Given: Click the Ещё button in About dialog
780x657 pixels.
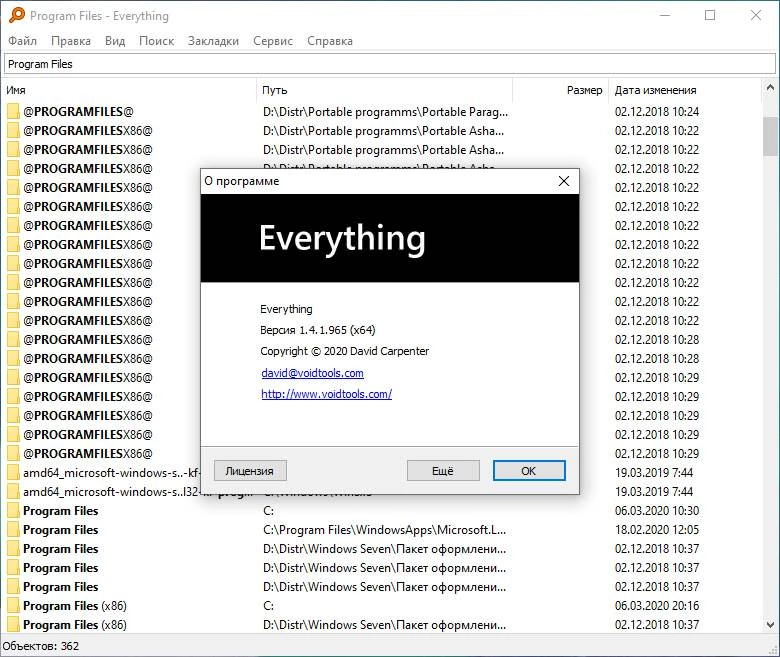Looking at the screenshot, I should 443,470.
